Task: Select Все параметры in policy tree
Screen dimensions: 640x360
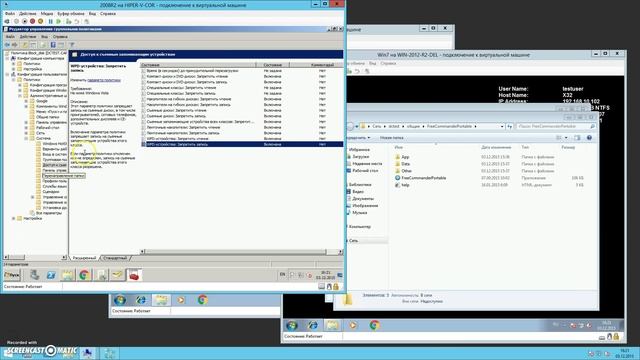Action: coord(49,213)
